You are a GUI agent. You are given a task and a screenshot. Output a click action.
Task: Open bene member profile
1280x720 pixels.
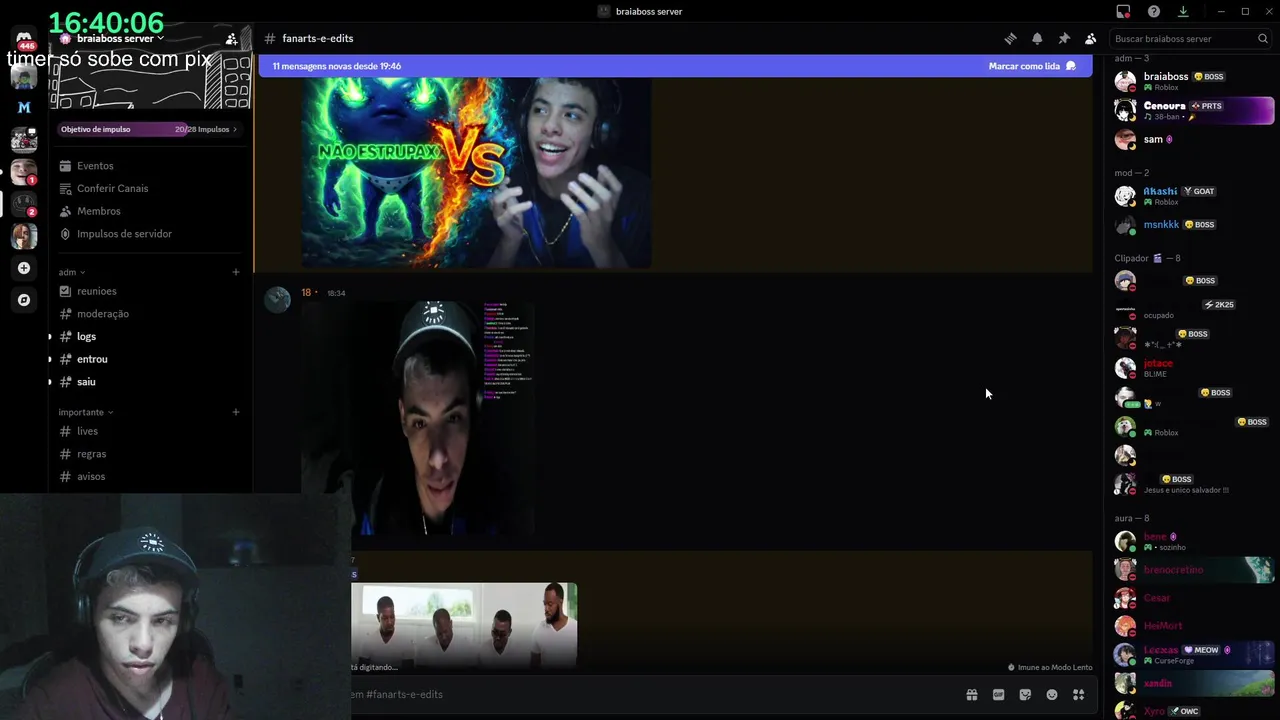pyautogui.click(x=1194, y=541)
